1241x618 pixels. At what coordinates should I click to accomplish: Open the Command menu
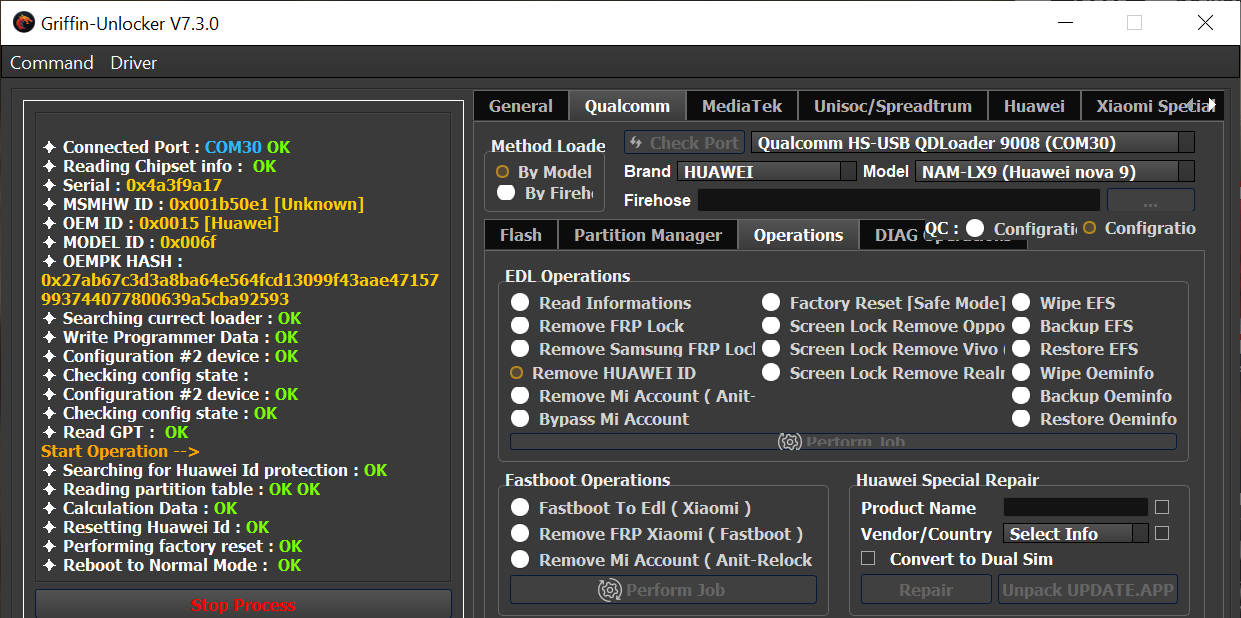coord(52,63)
